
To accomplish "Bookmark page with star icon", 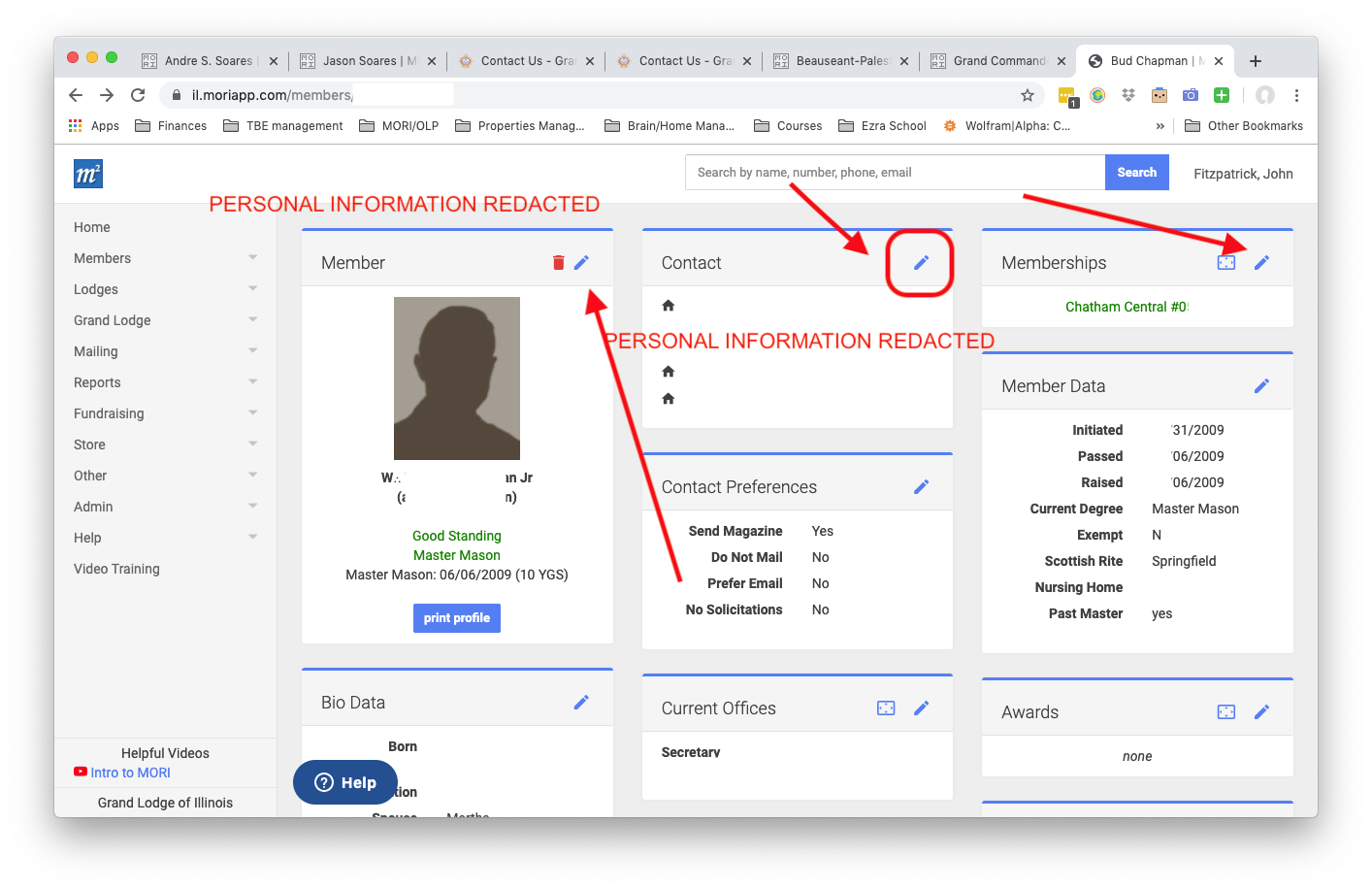I will pyautogui.click(x=1028, y=95).
